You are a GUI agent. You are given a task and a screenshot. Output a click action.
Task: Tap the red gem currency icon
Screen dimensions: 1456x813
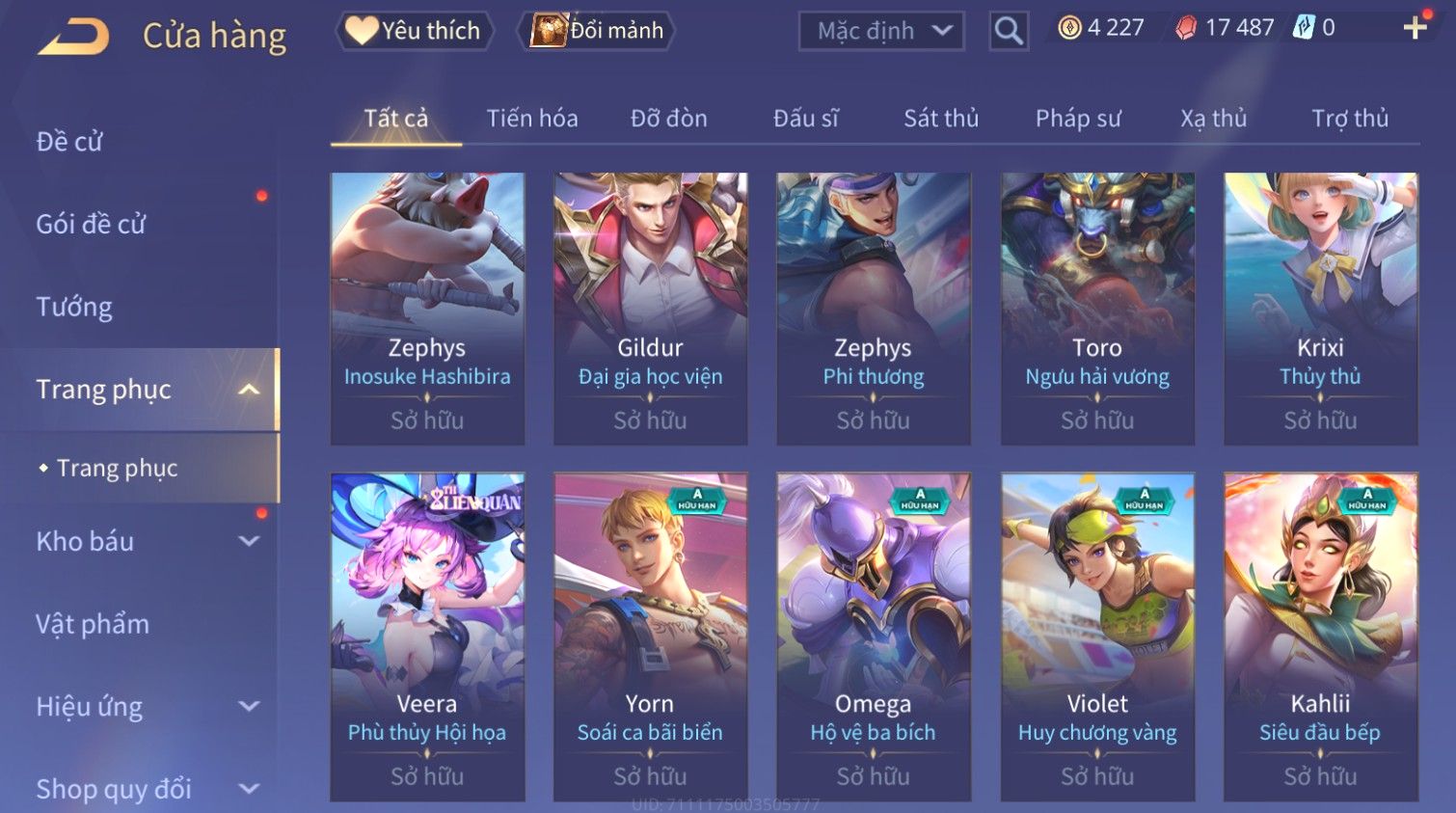1186,28
